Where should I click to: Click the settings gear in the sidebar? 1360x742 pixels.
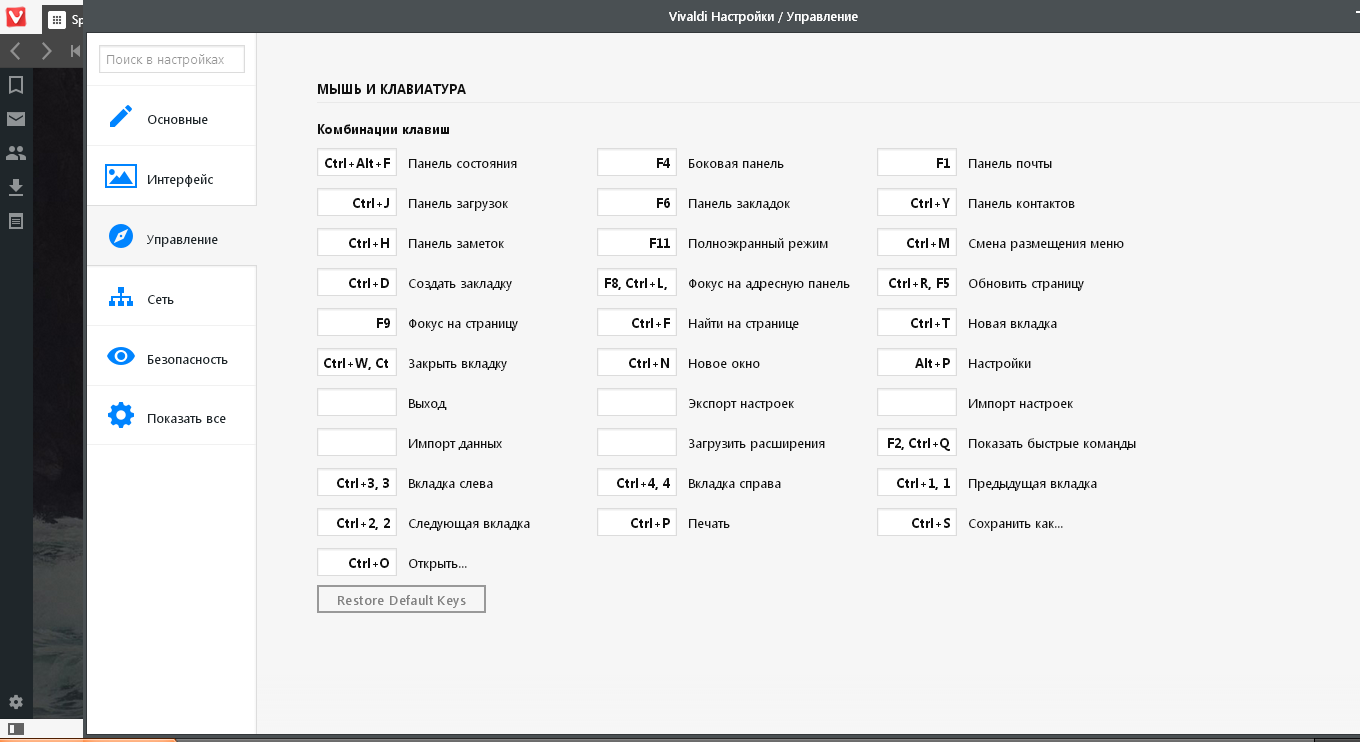point(16,702)
